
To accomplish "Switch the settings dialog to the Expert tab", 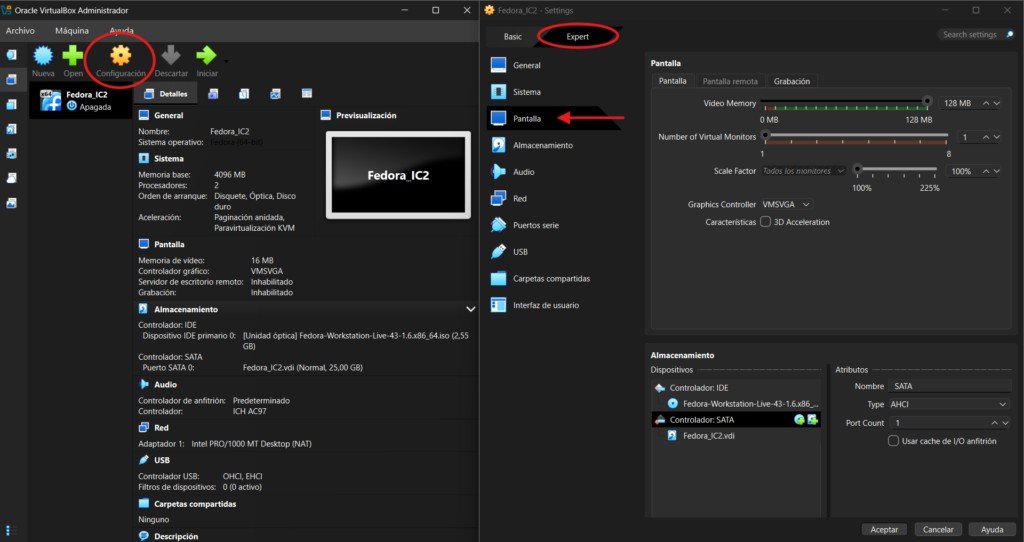I will (577, 37).
